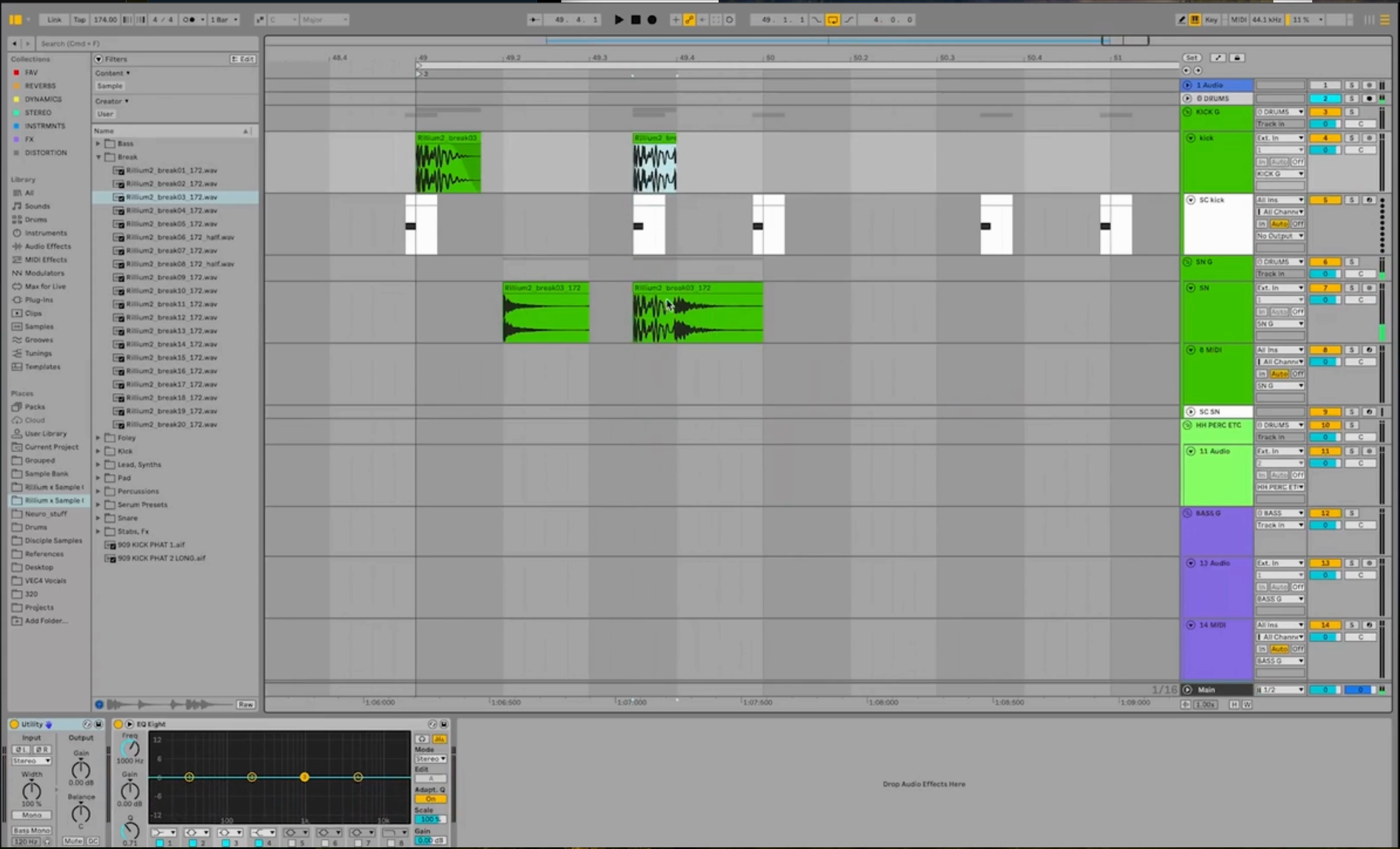Collapse the Break folder

pyautogui.click(x=98, y=157)
